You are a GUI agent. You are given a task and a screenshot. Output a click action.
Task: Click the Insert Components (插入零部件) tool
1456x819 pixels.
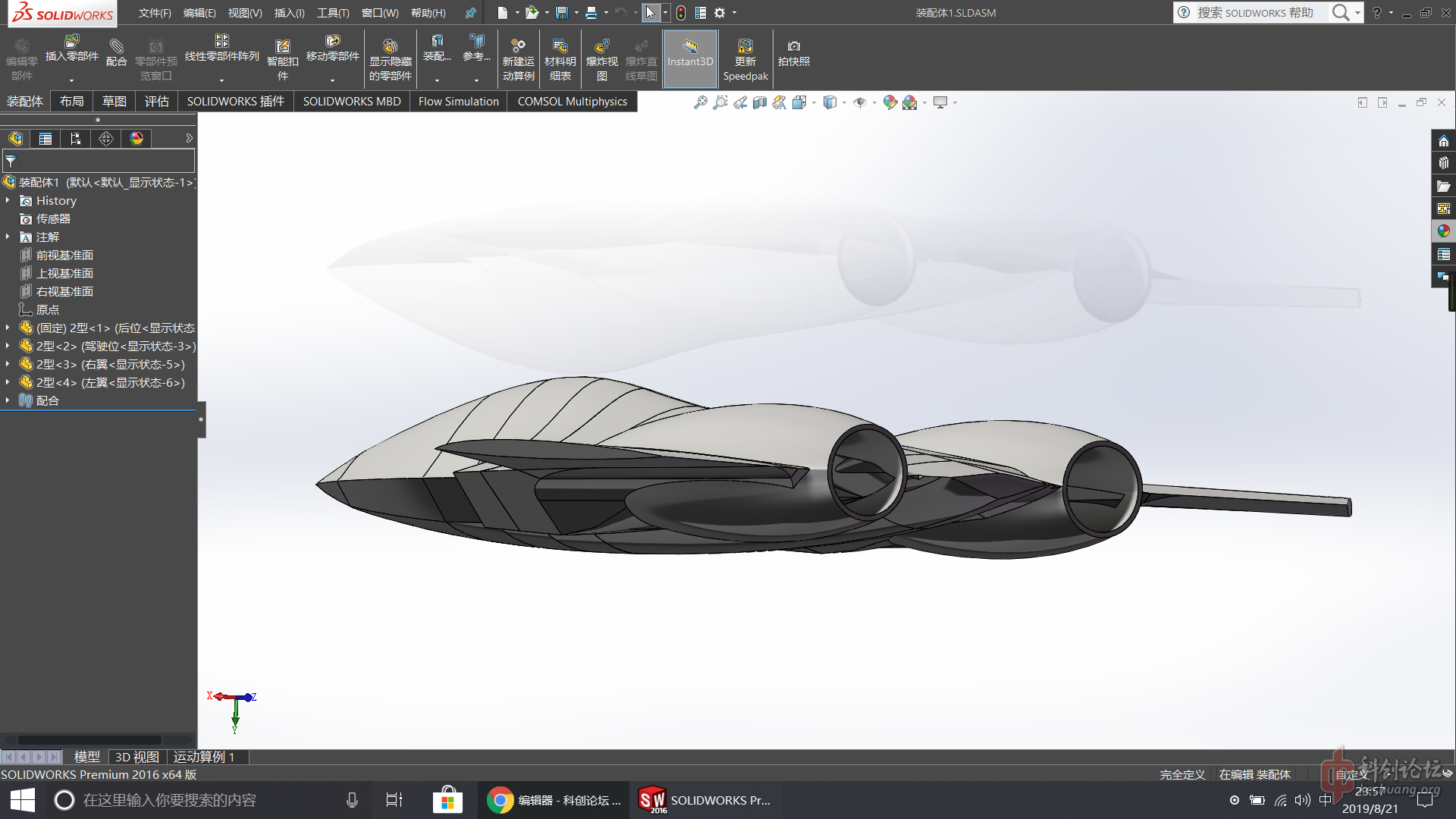point(72,49)
